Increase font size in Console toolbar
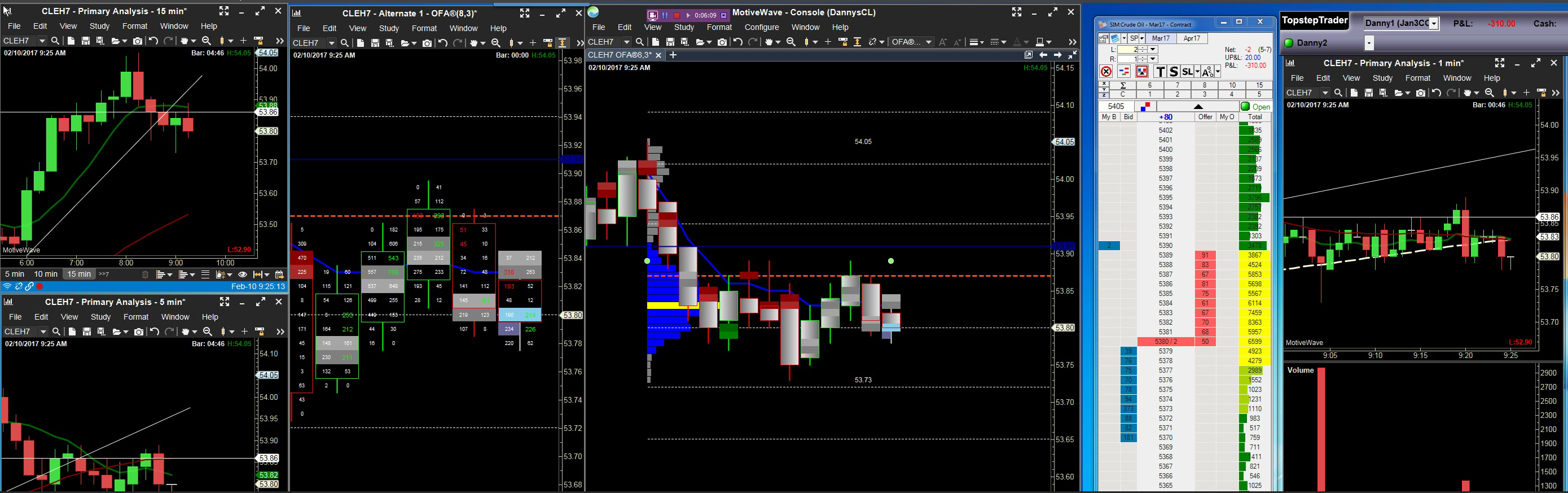This screenshot has width=1568, height=493. point(943,42)
